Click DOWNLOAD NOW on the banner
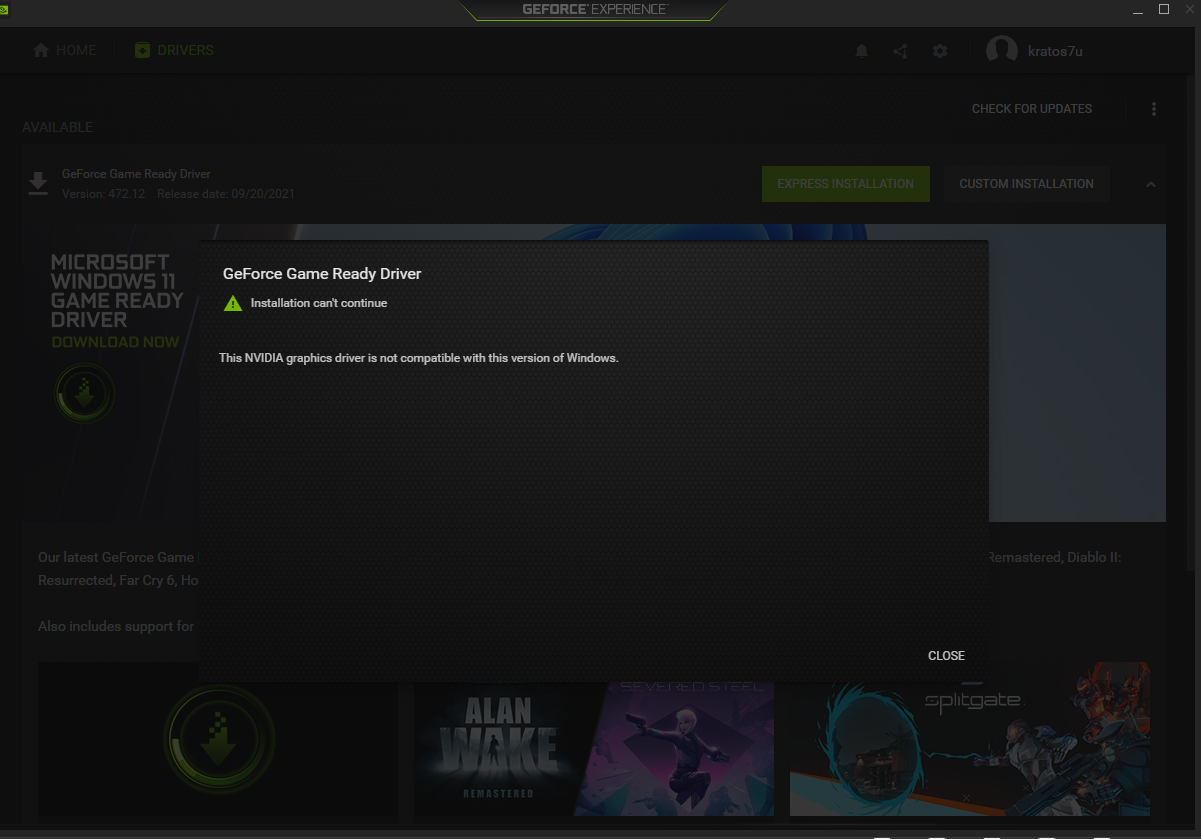This screenshot has height=839, width=1201. pyautogui.click(x=116, y=342)
